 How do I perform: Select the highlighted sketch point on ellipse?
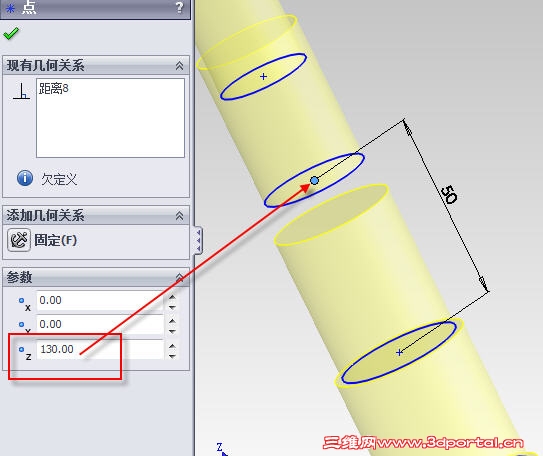point(314,180)
